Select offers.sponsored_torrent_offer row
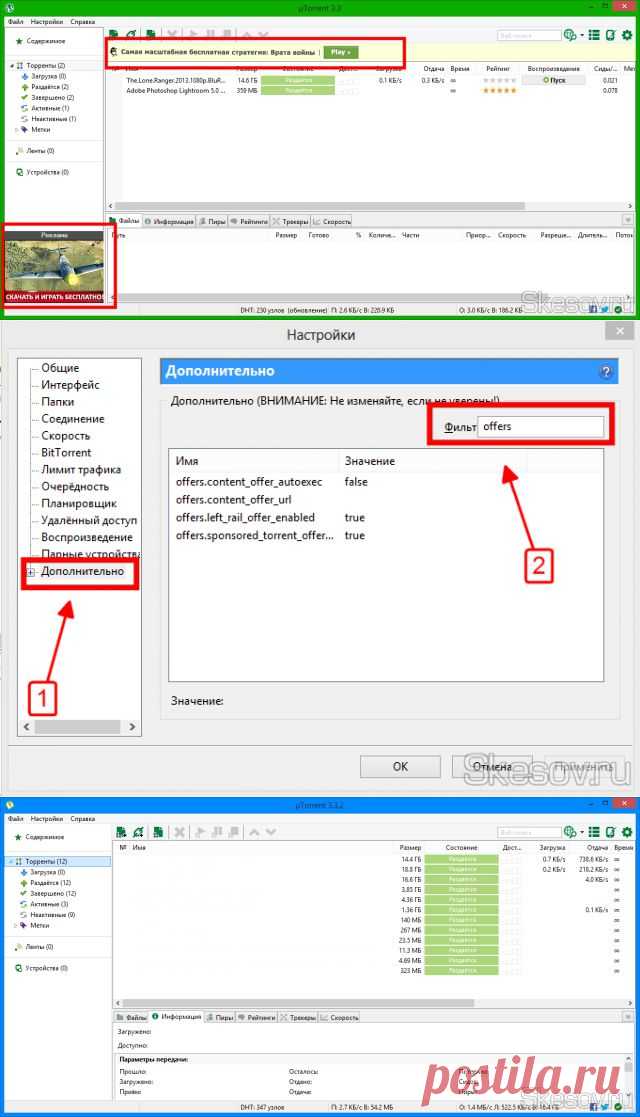 386,535
